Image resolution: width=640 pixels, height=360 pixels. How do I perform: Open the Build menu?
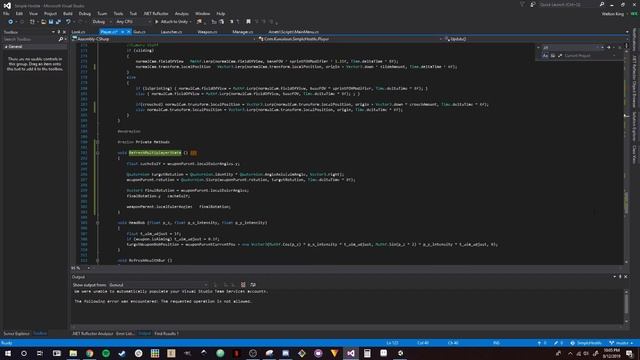68,13
